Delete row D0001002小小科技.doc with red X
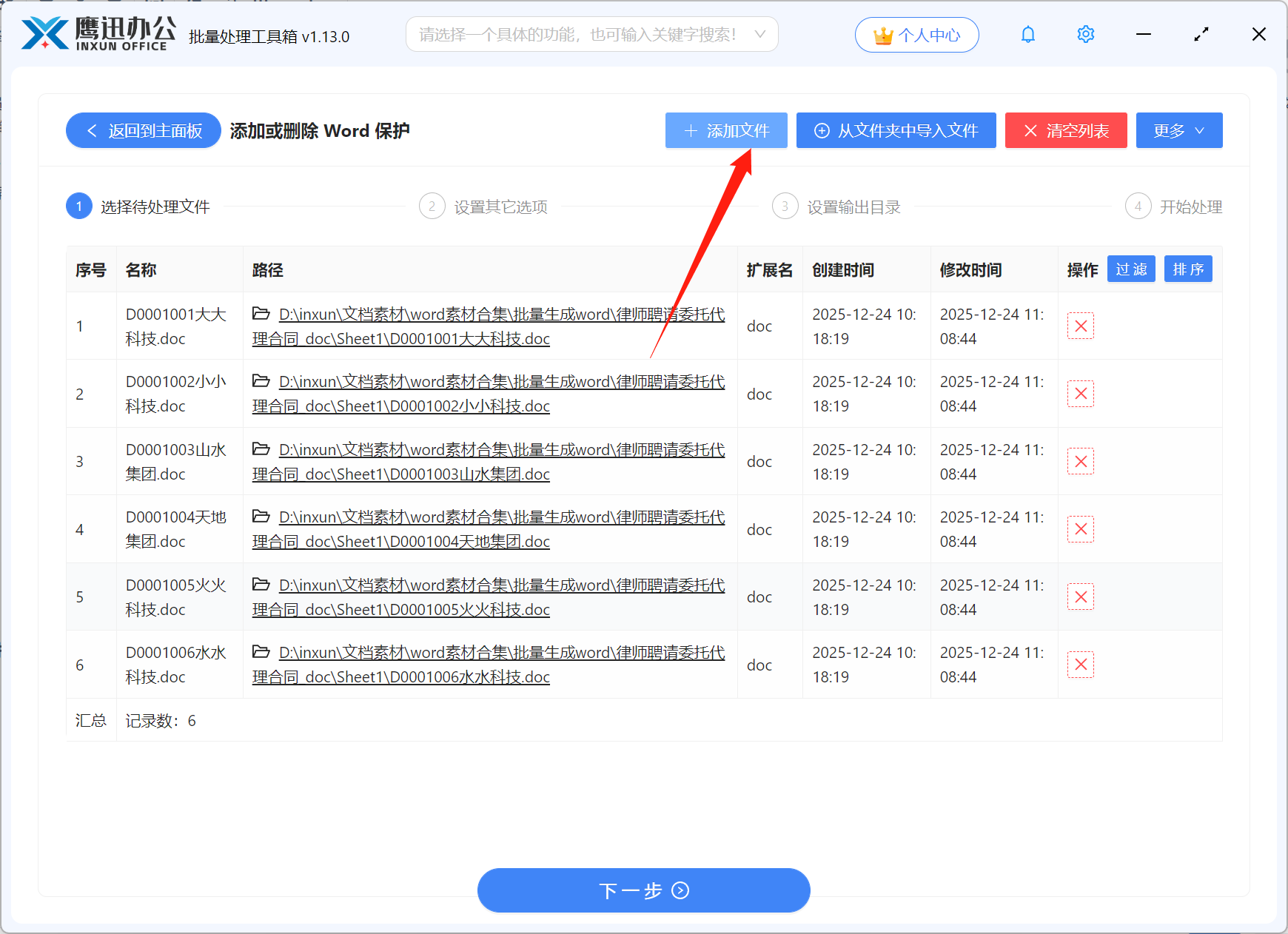The image size is (1288, 934). pyautogui.click(x=1081, y=394)
